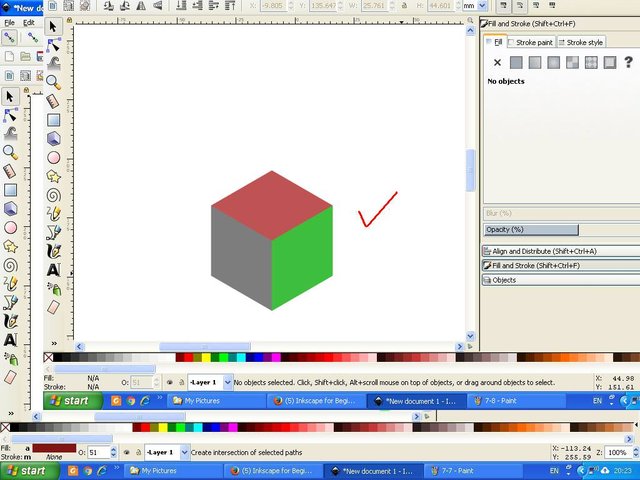Pick the yellow swatch in palette
The width and height of the screenshot is (640, 480).
(x=205, y=357)
